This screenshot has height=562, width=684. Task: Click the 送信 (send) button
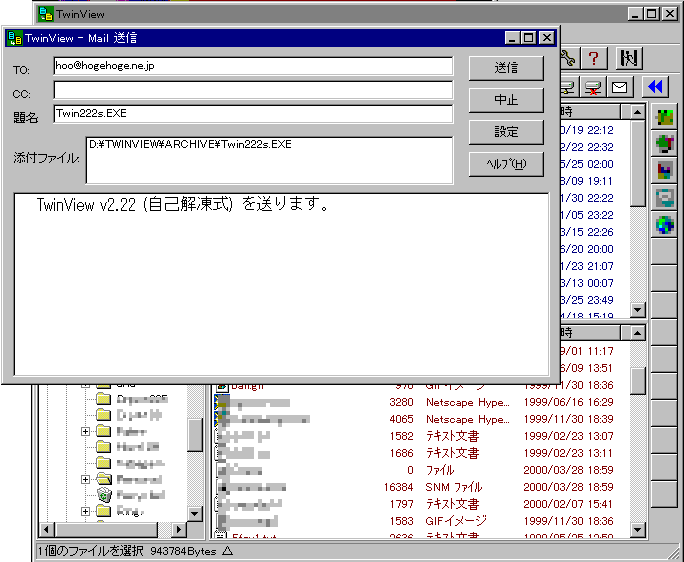(506, 68)
